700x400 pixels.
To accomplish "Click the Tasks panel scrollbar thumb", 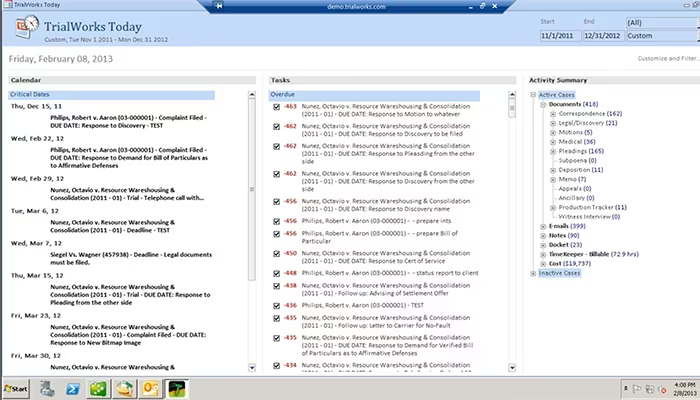I will coord(512,108).
